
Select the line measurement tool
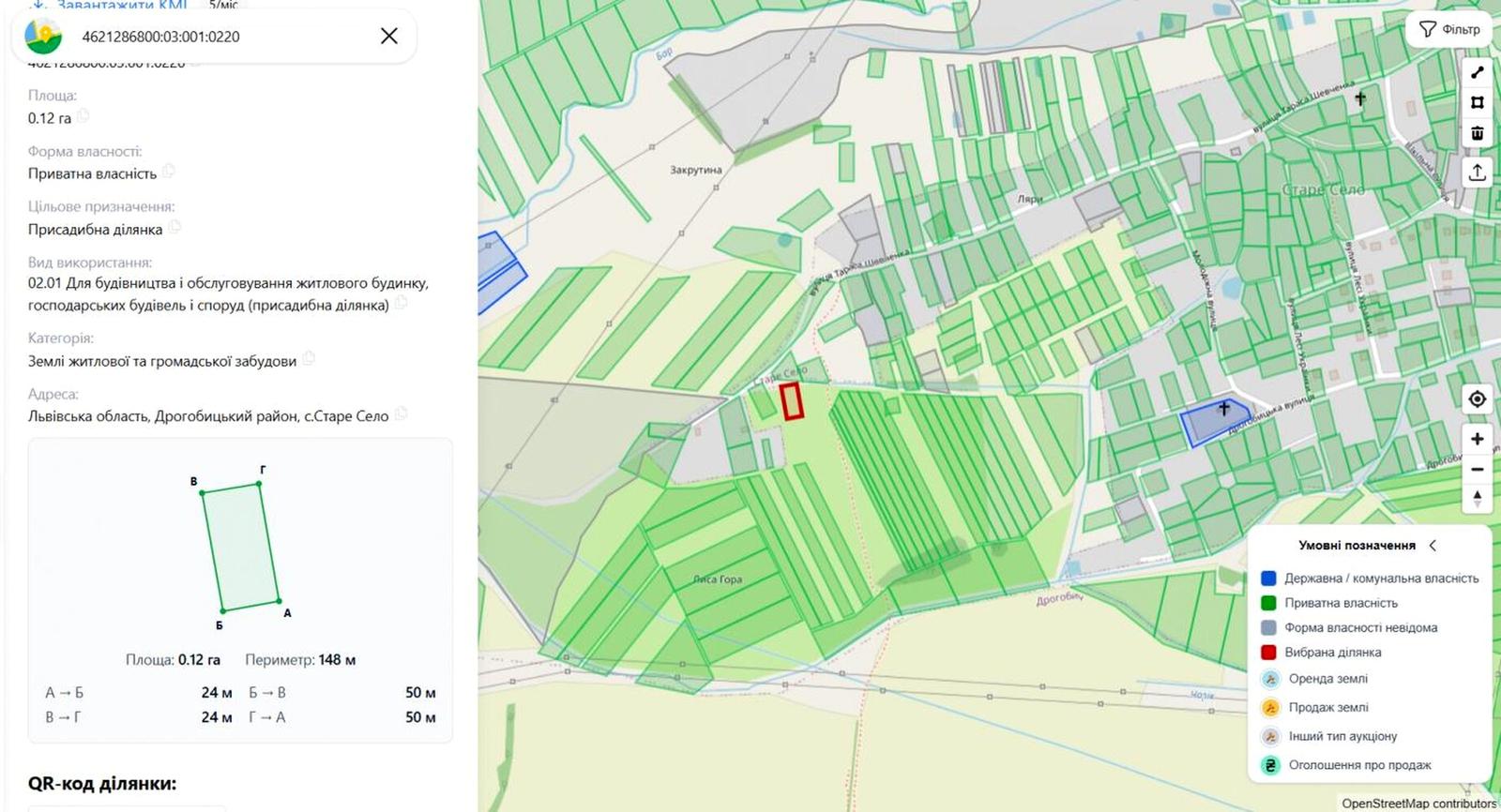click(1477, 72)
